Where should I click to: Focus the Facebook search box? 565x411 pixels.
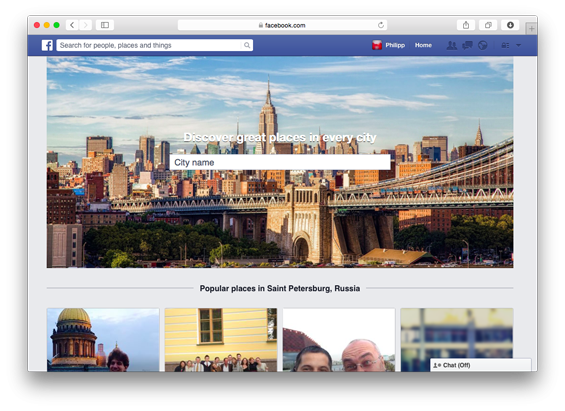point(155,45)
